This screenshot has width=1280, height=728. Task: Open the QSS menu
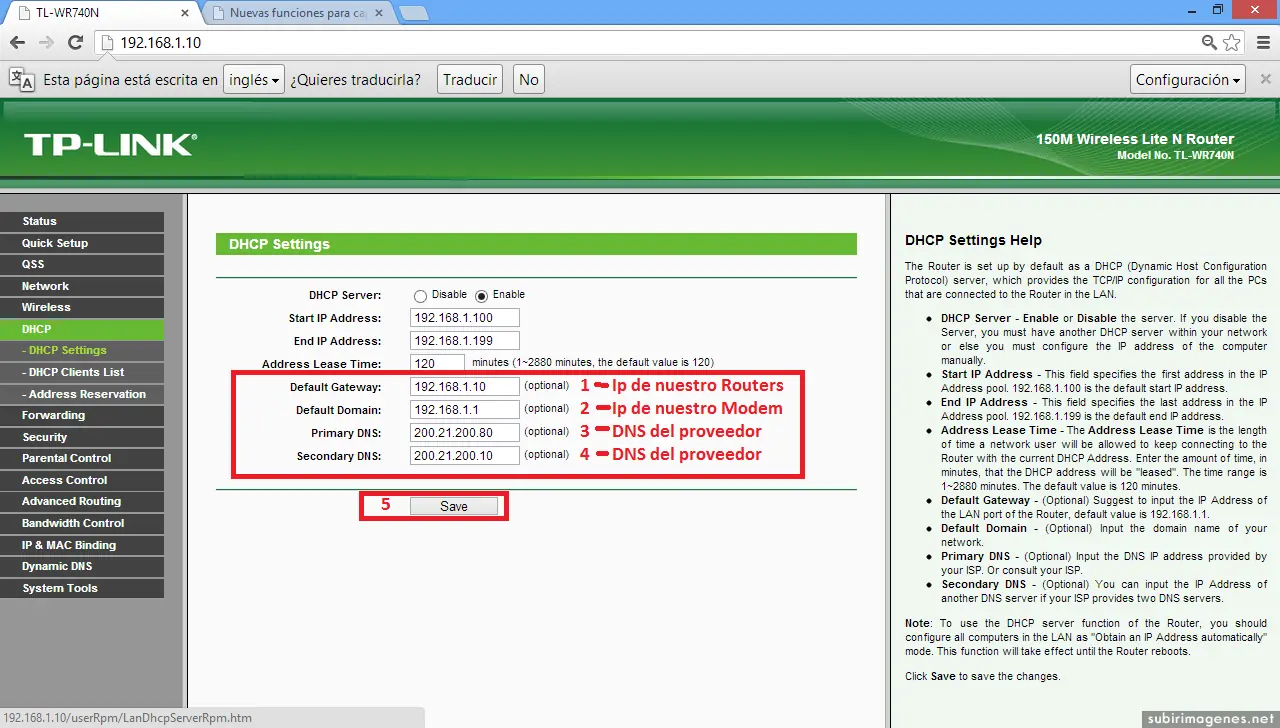coord(82,264)
